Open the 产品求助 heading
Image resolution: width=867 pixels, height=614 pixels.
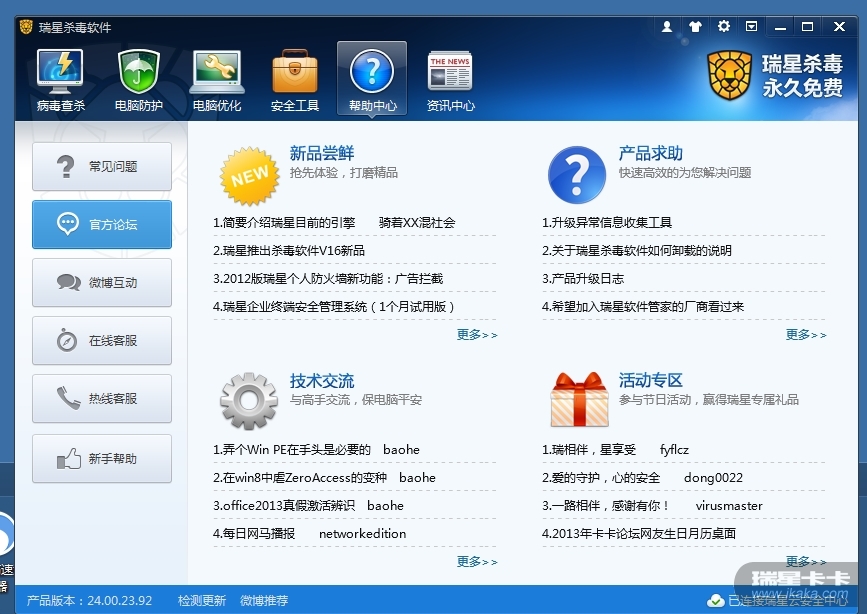[x=651, y=153]
